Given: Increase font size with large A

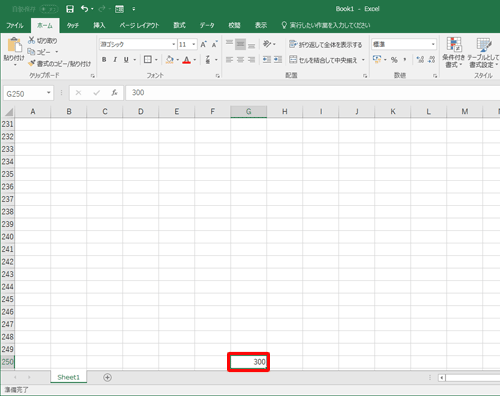Looking at the screenshot, I should click(x=203, y=44).
